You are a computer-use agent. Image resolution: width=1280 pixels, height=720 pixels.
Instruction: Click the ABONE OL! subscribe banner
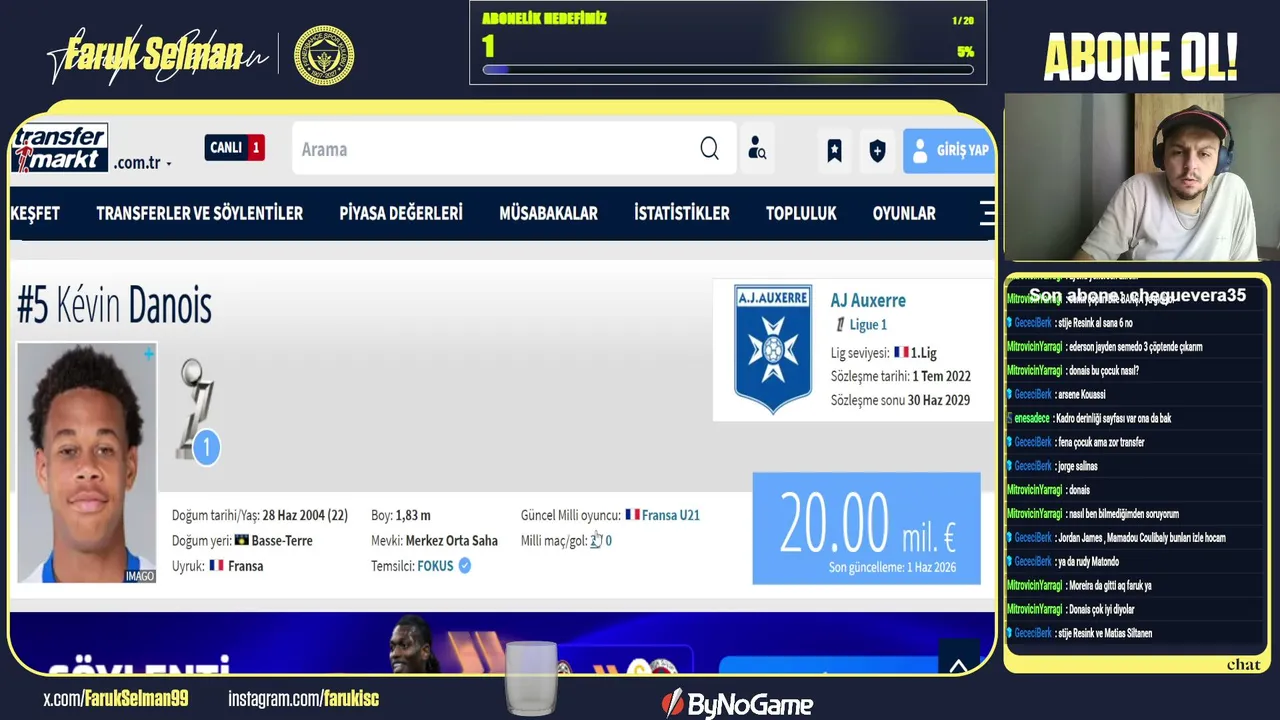(1140, 57)
